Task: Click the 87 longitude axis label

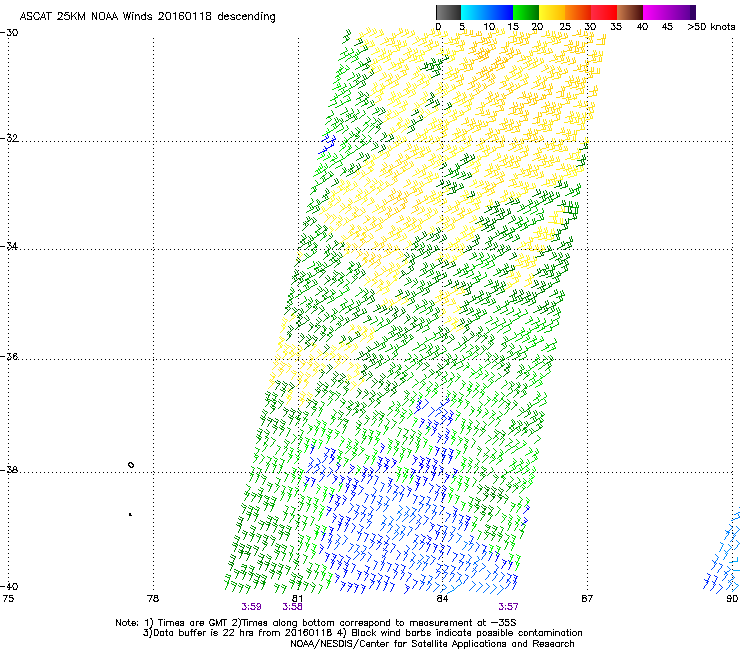Action: point(587,599)
